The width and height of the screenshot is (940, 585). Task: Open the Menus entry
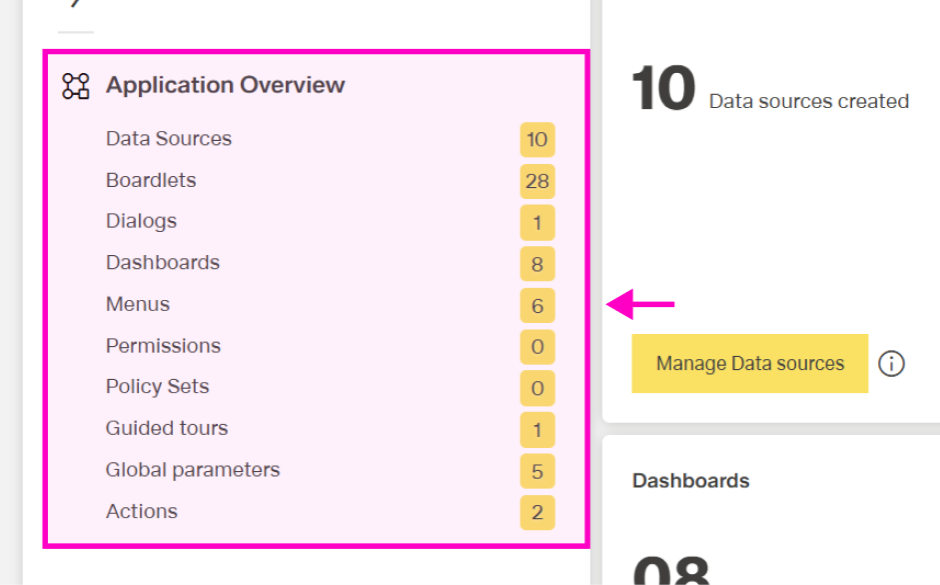pos(138,304)
